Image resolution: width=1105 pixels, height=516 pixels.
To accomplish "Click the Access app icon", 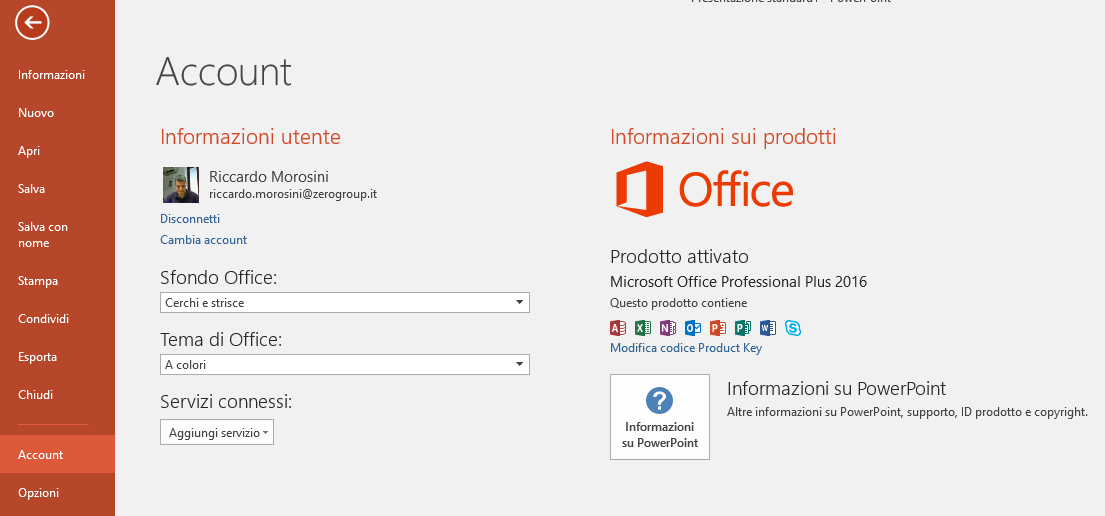I will pyautogui.click(x=618, y=328).
